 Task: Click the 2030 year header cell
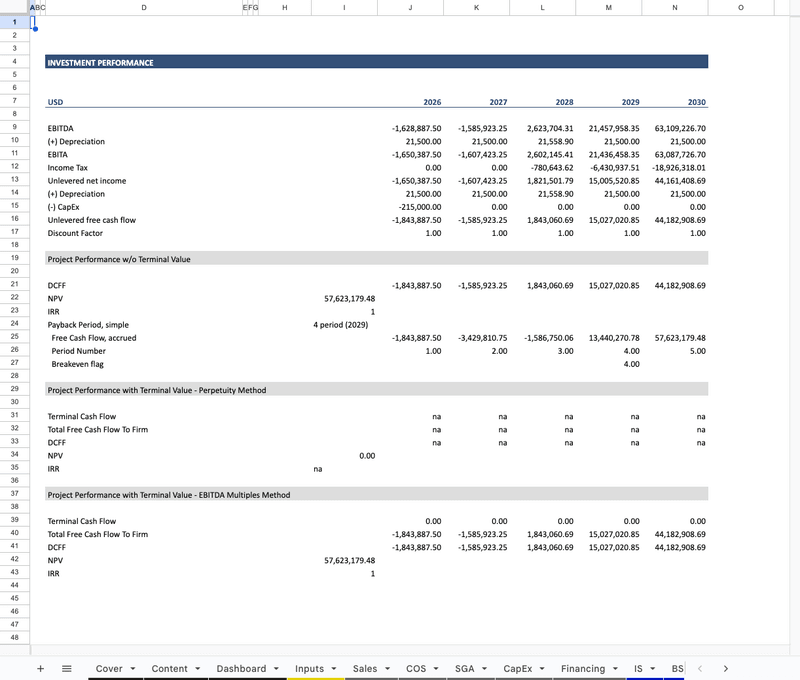pyautogui.click(x=696, y=102)
